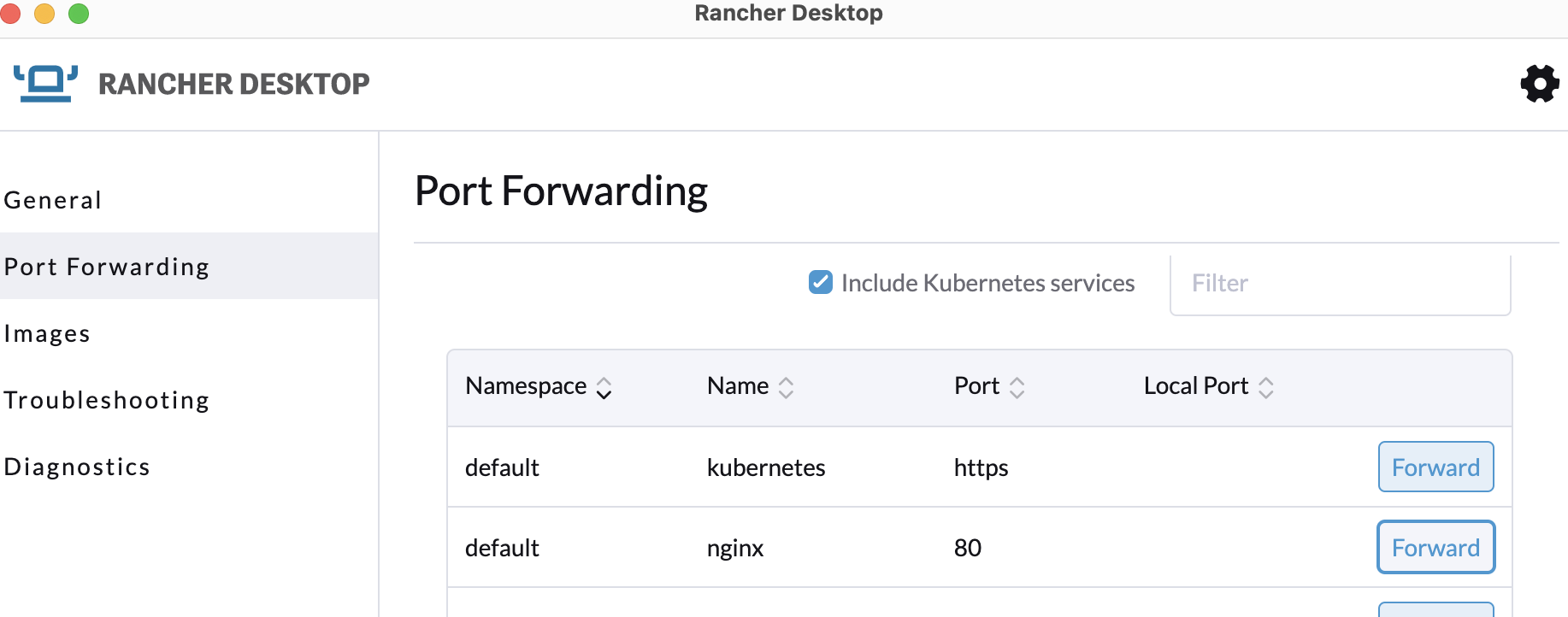Image resolution: width=1568 pixels, height=617 pixels.
Task: Click default namespace in kubernetes row
Action: 502,467
